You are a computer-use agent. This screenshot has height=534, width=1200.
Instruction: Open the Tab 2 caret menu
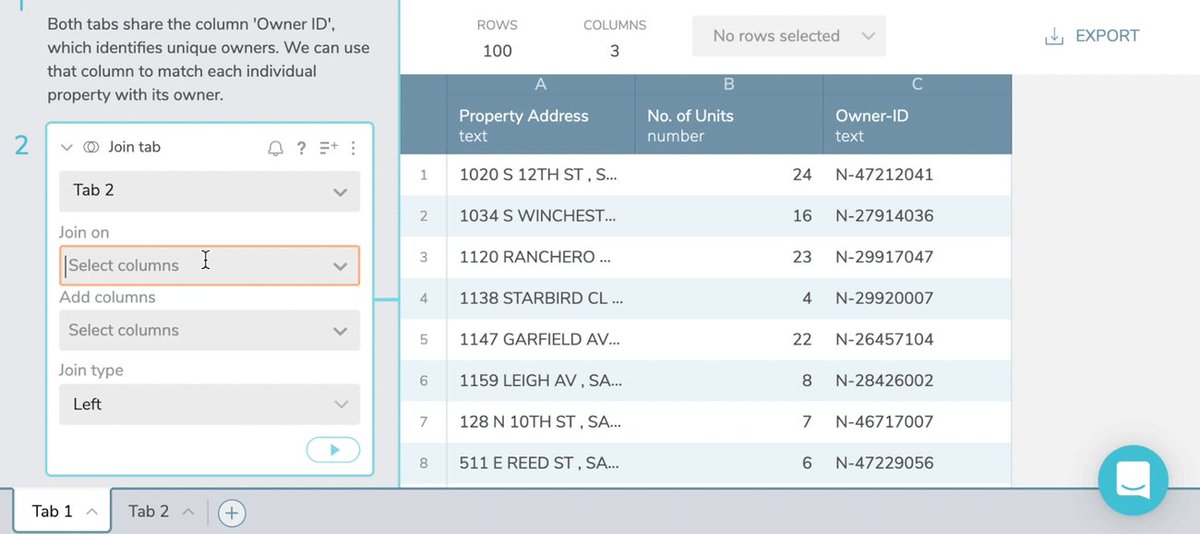tap(186, 512)
